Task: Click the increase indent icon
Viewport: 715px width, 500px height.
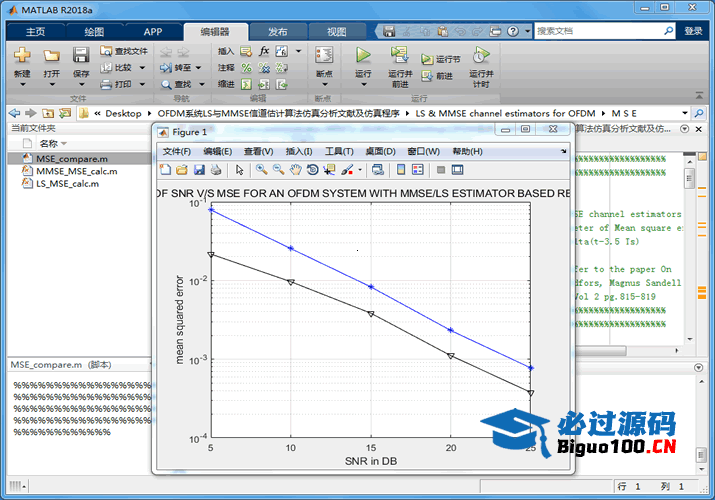Action: point(264,84)
